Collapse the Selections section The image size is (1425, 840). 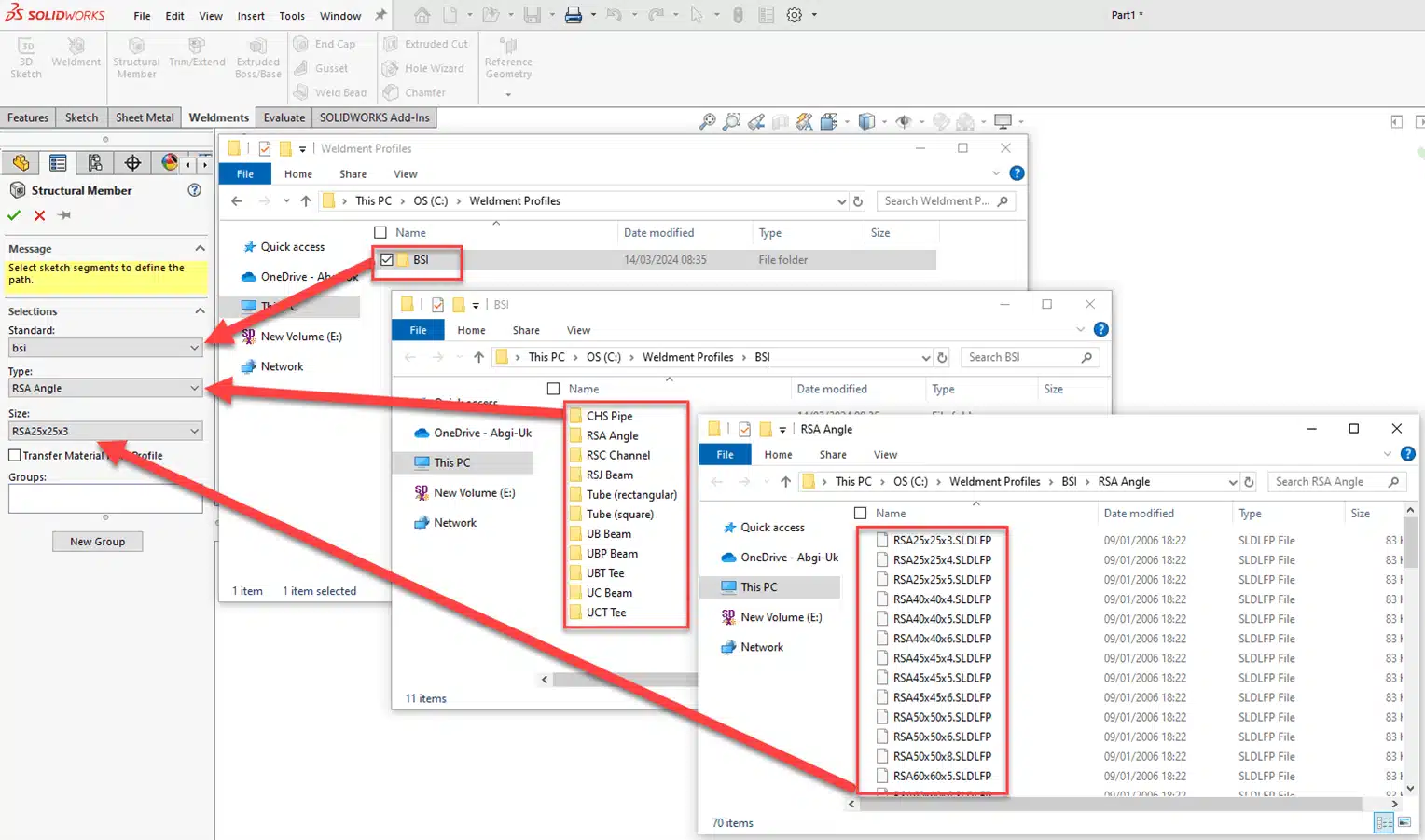pyautogui.click(x=200, y=310)
